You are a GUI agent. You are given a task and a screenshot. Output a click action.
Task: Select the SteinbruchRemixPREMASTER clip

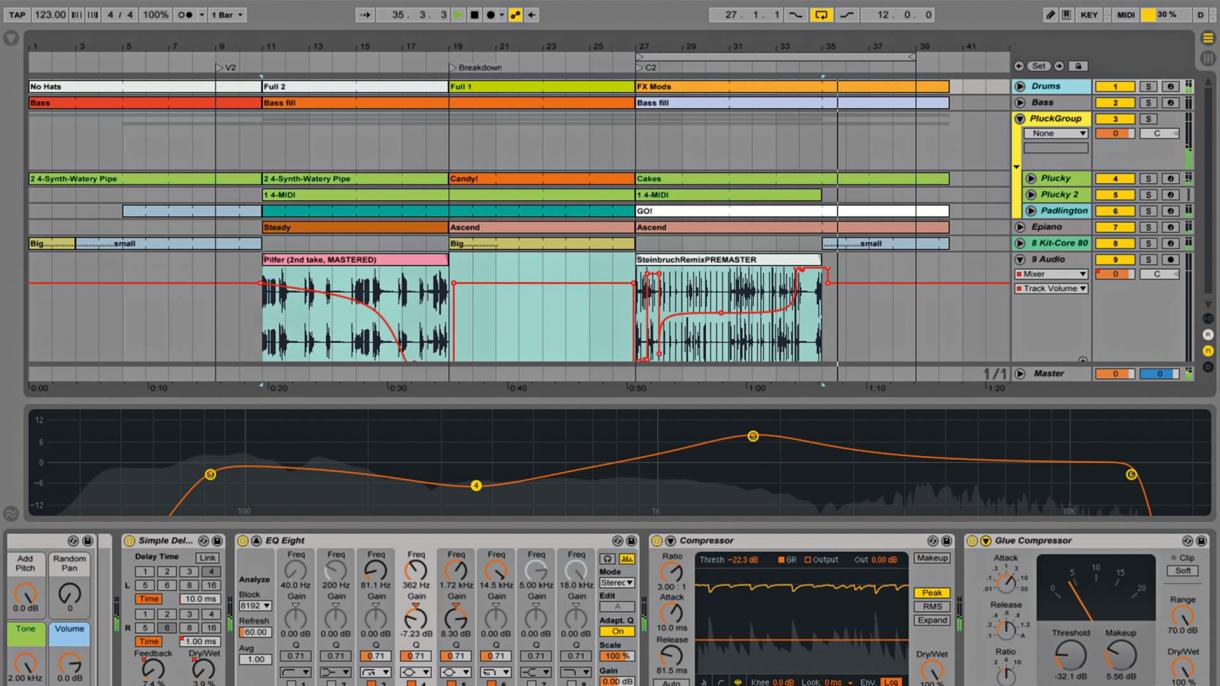point(728,260)
